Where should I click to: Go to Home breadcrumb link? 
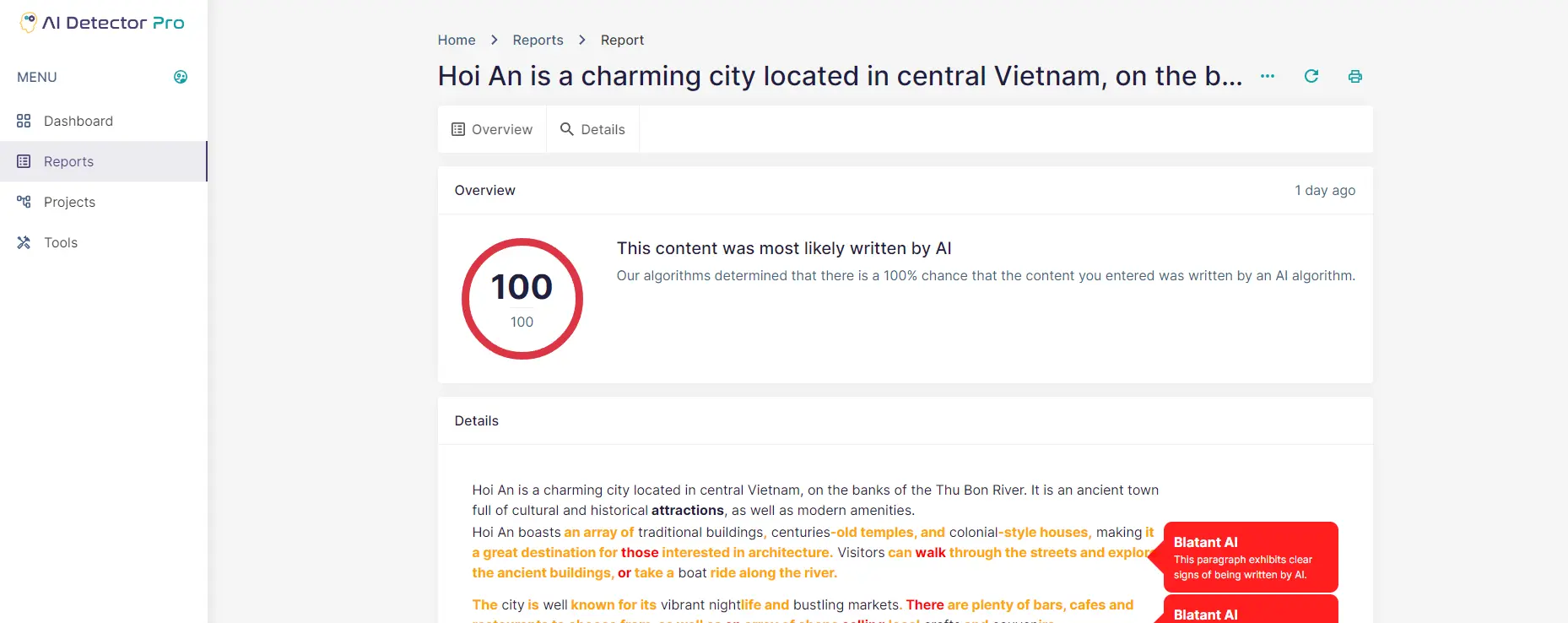(x=457, y=40)
